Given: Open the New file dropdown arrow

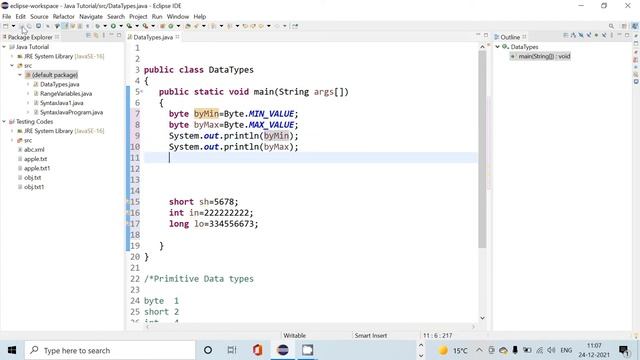Looking at the screenshot, I should point(13,26).
